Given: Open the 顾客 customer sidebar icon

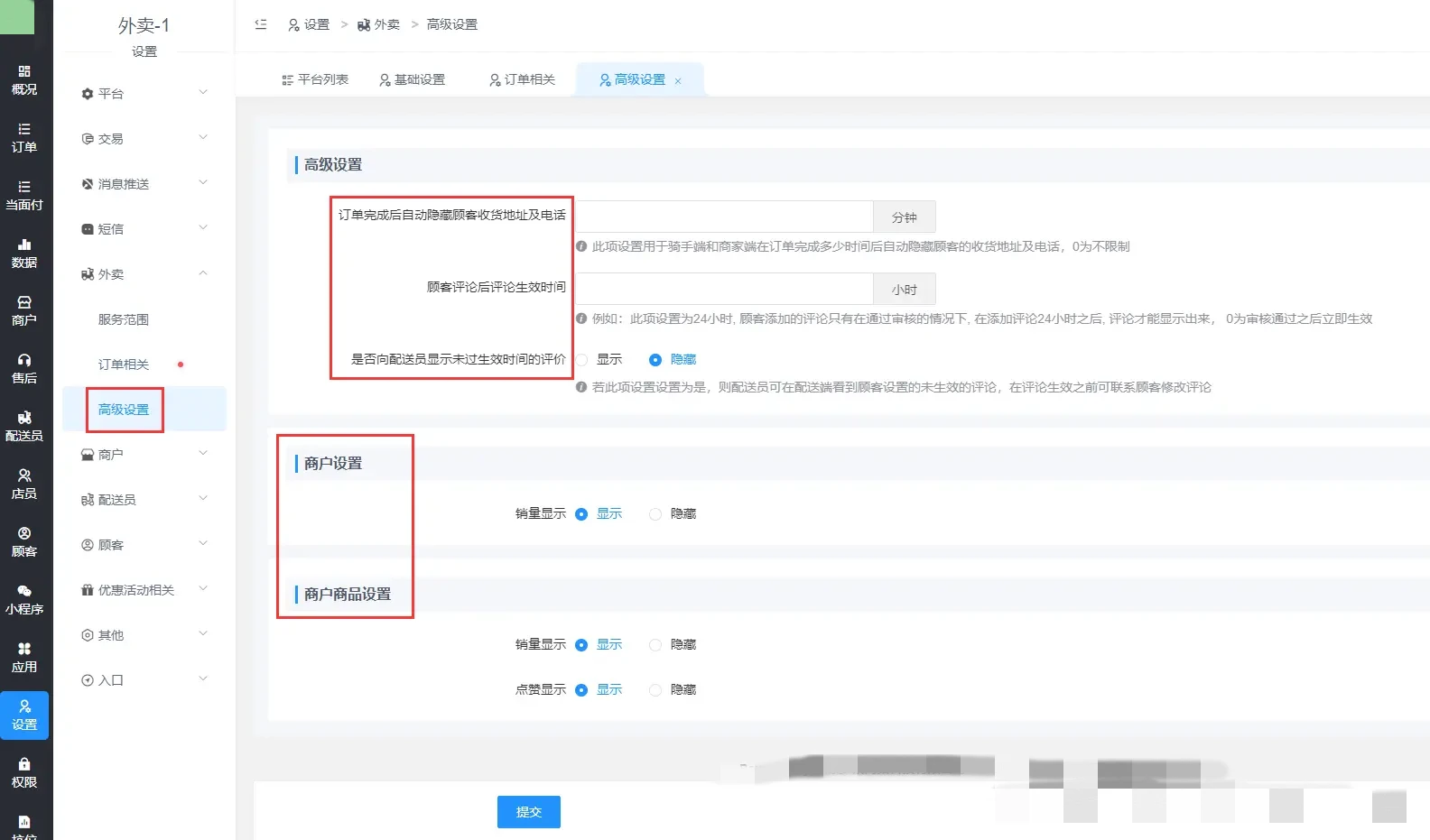Looking at the screenshot, I should 24,541.
